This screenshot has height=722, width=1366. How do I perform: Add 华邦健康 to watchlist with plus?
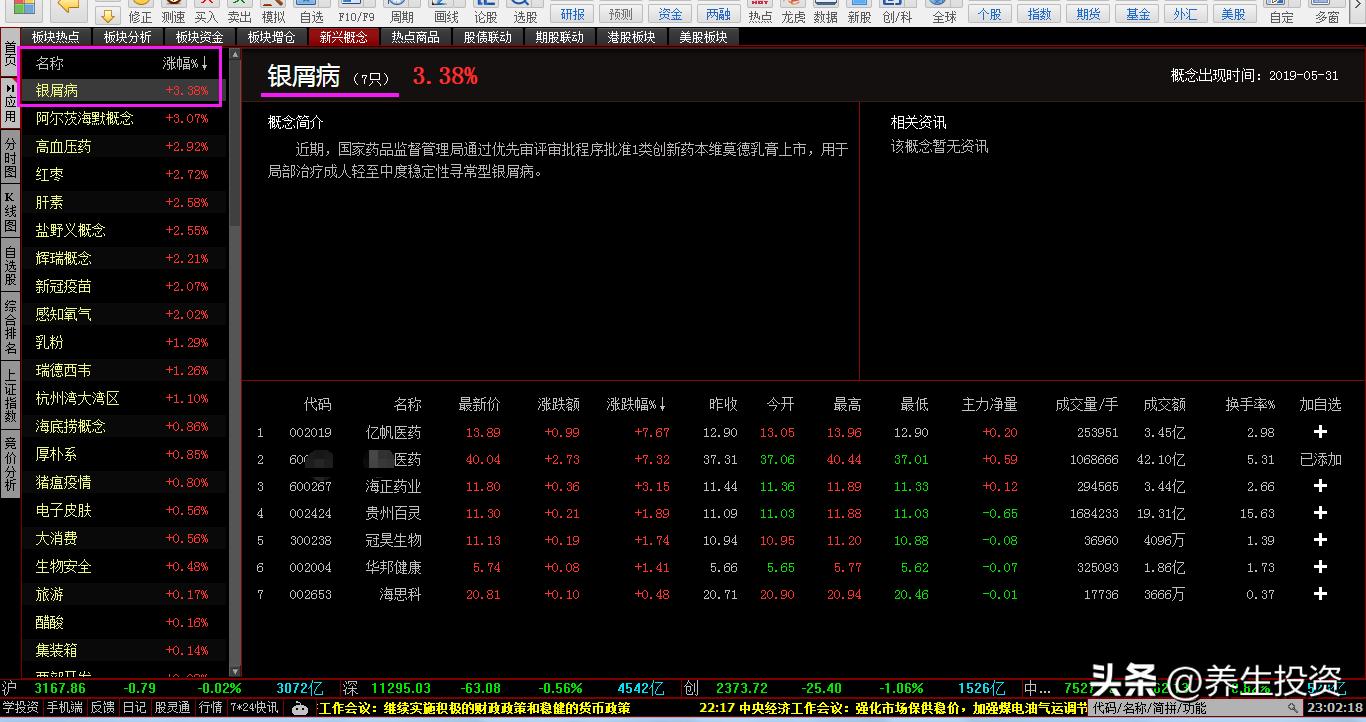[1320, 567]
